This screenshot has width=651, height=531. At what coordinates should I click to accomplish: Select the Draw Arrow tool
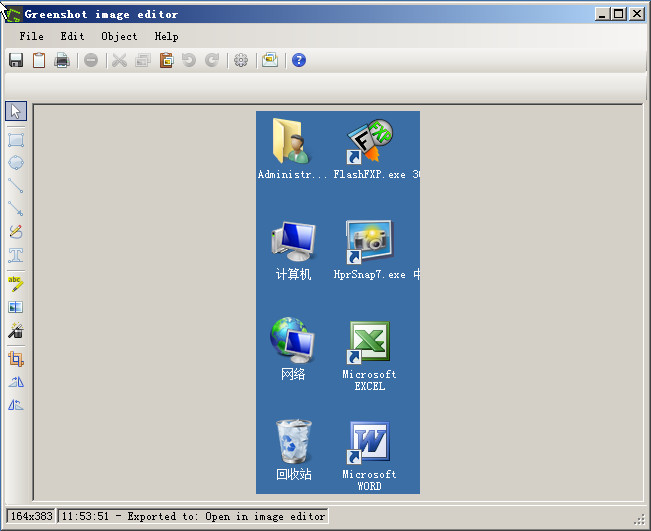[x=16, y=208]
